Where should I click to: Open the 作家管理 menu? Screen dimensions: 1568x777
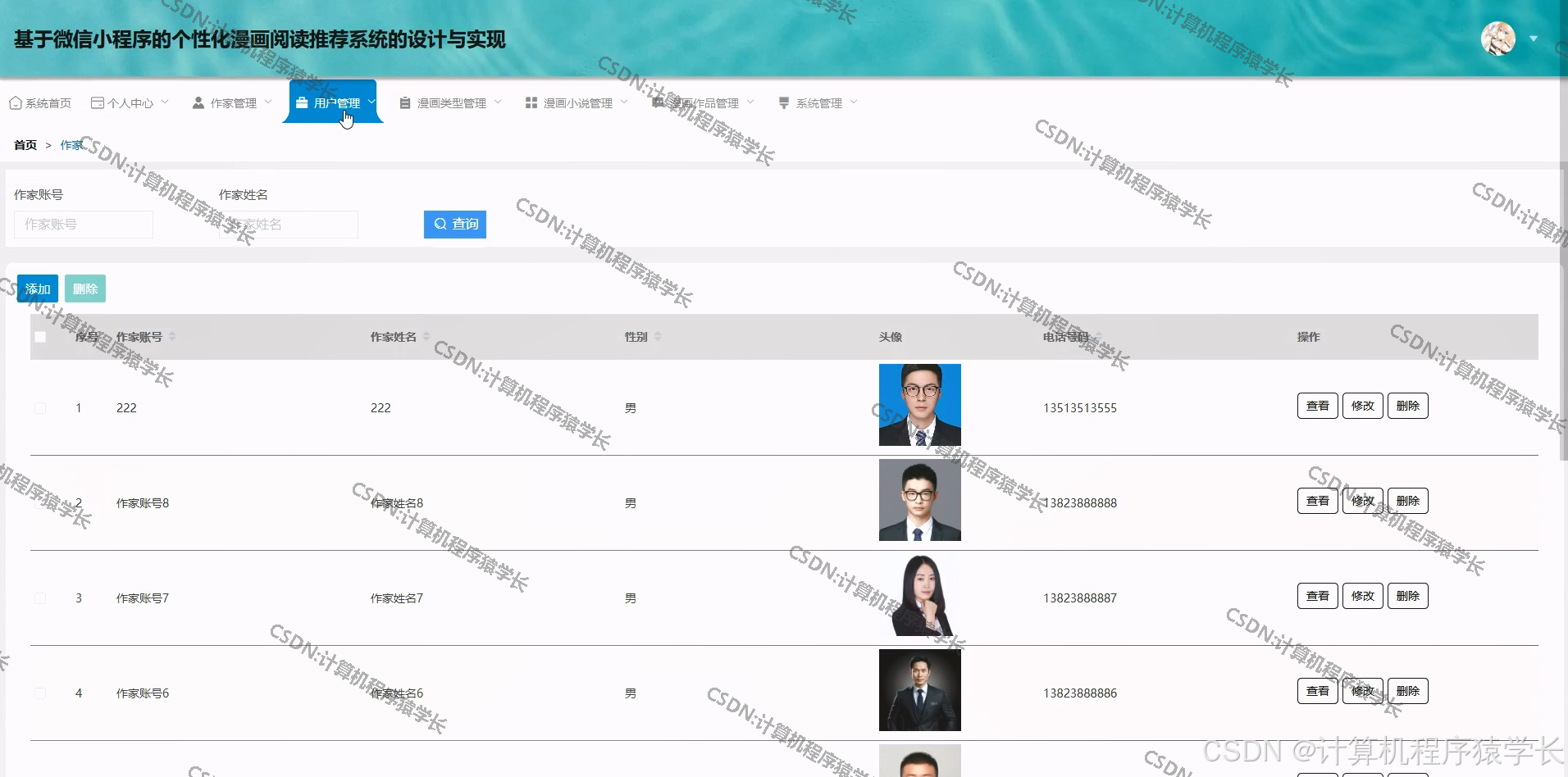[x=232, y=103]
